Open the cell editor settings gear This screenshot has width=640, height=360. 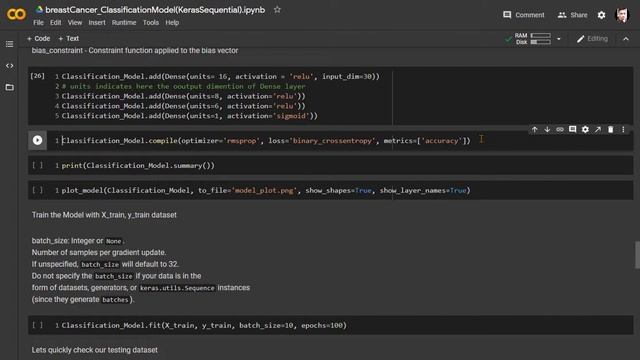point(585,129)
